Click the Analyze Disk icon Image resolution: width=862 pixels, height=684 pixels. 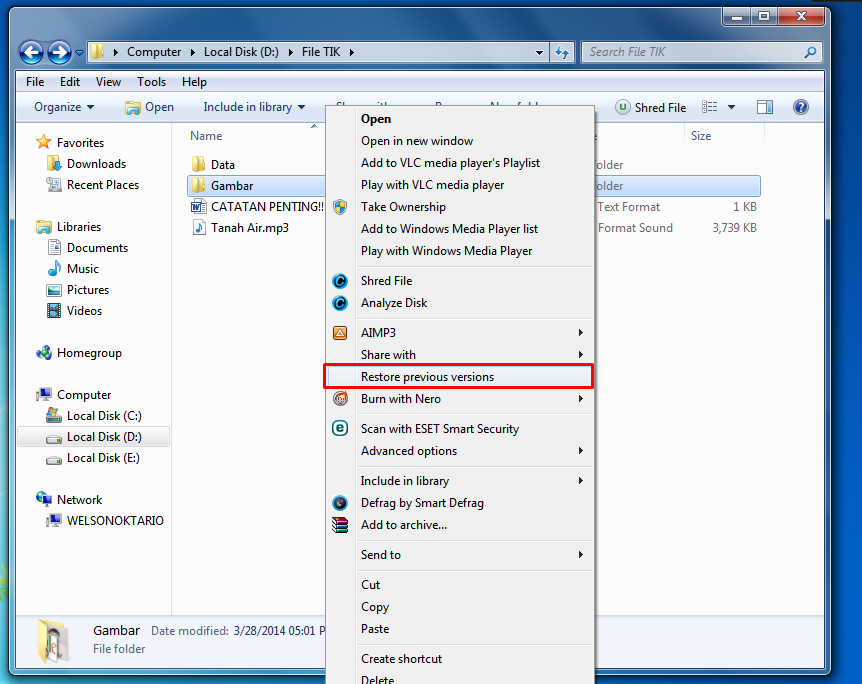[340, 303]
